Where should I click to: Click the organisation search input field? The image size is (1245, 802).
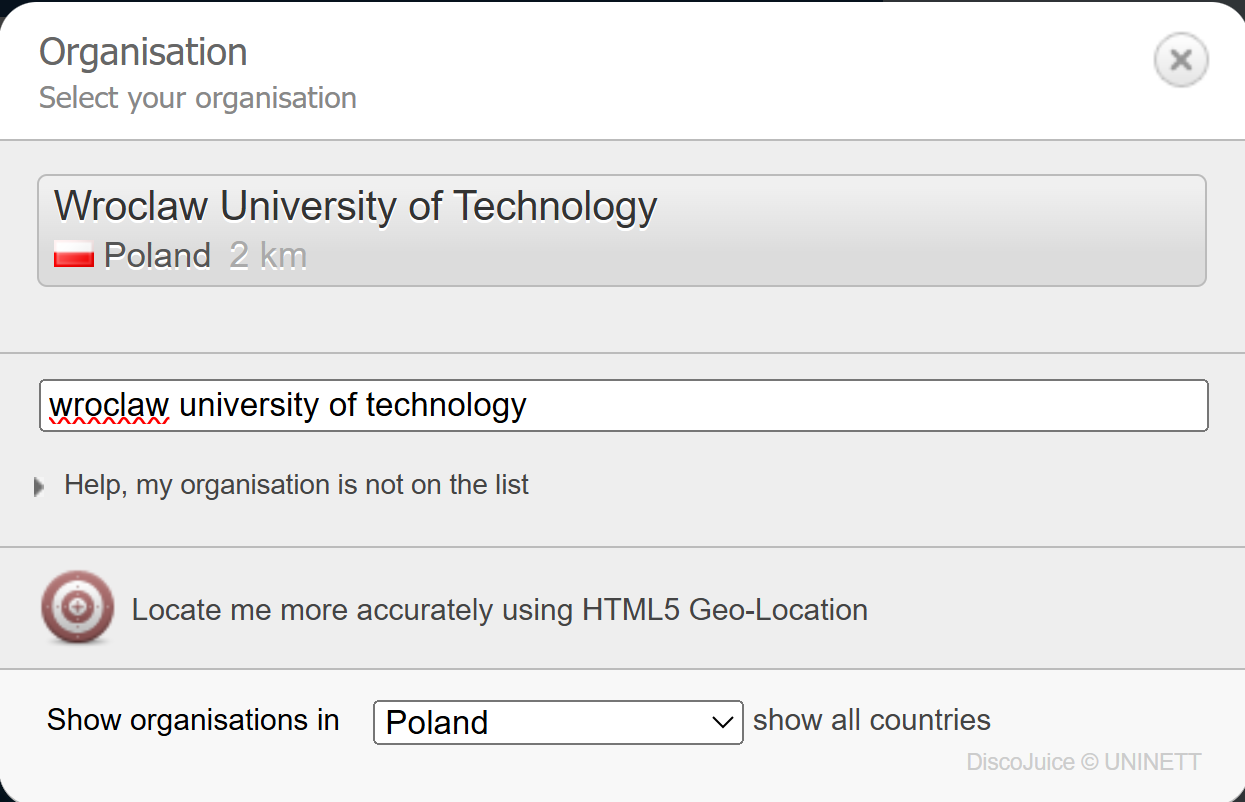click(x=622, y=405)
